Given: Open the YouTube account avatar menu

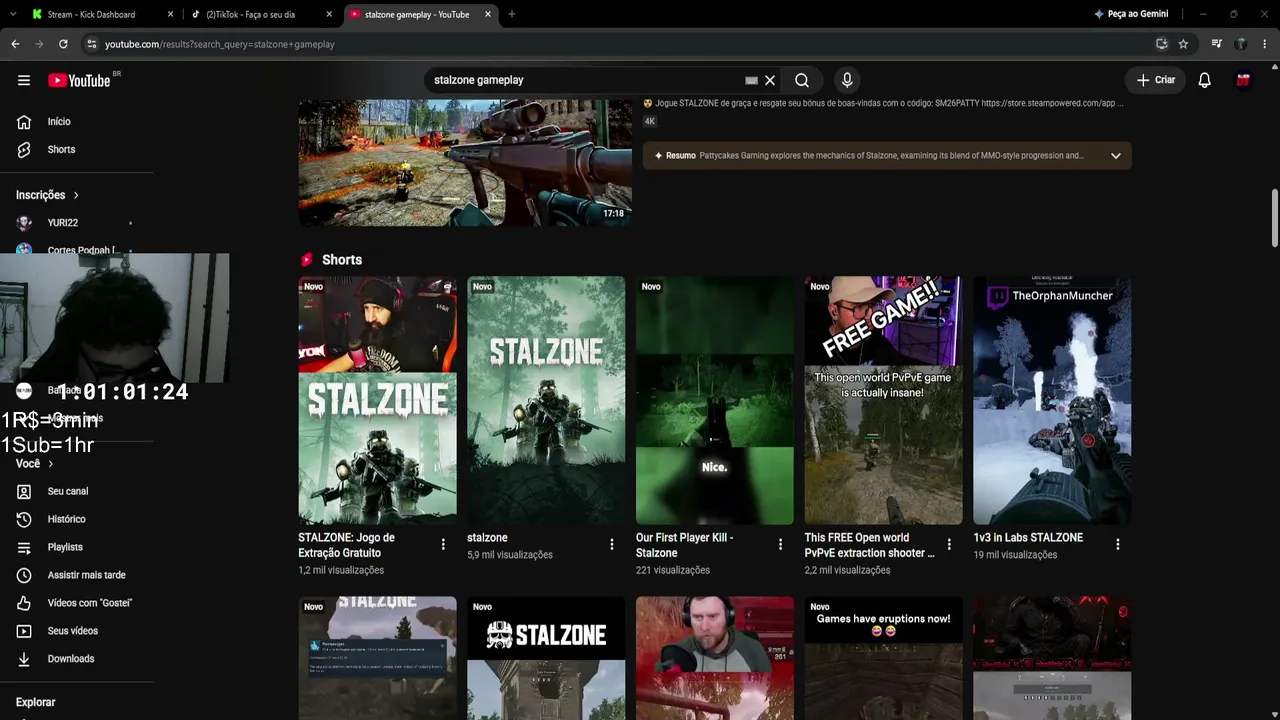Looking at the screenshot, I should pos(1243,80).
